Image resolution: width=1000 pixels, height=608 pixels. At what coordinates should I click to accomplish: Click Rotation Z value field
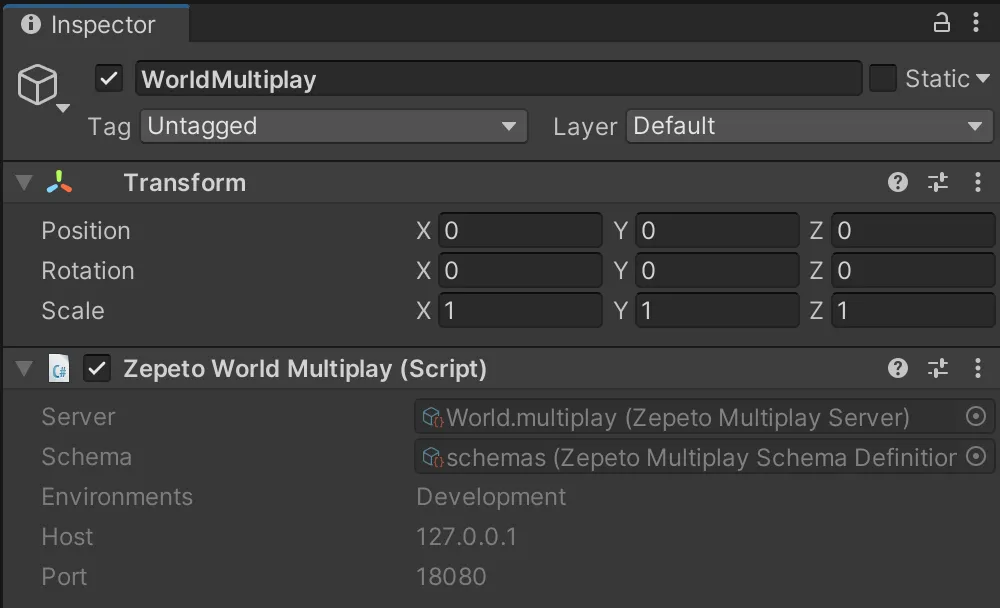tap(913, 271)
